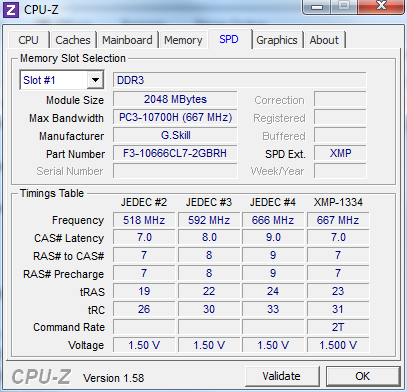The width and height of the screenshot is (407, 392).
Task: Click the Timings Table group label
Action: pos(52,193)
